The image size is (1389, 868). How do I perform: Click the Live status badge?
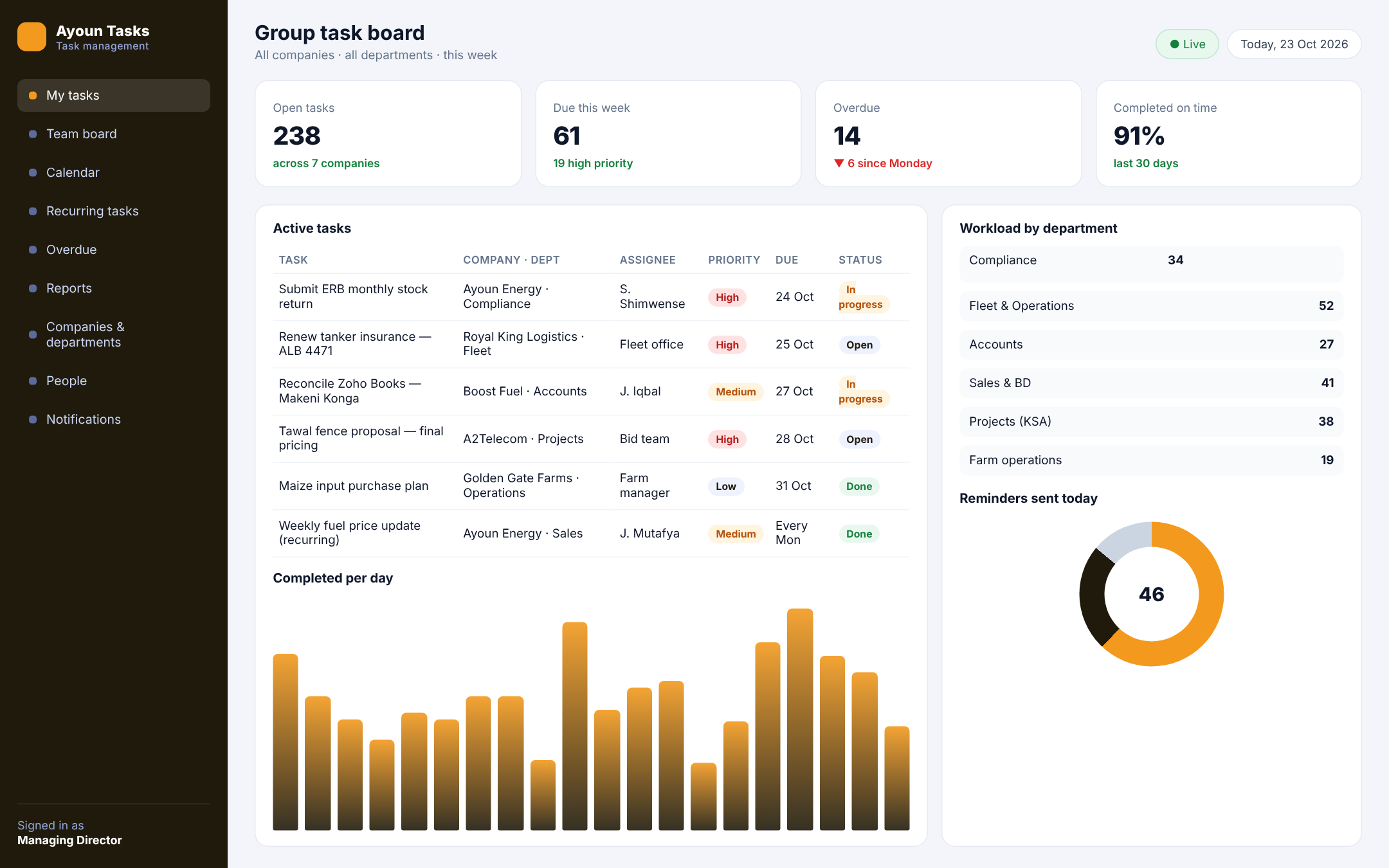(x=1187, y=44)
